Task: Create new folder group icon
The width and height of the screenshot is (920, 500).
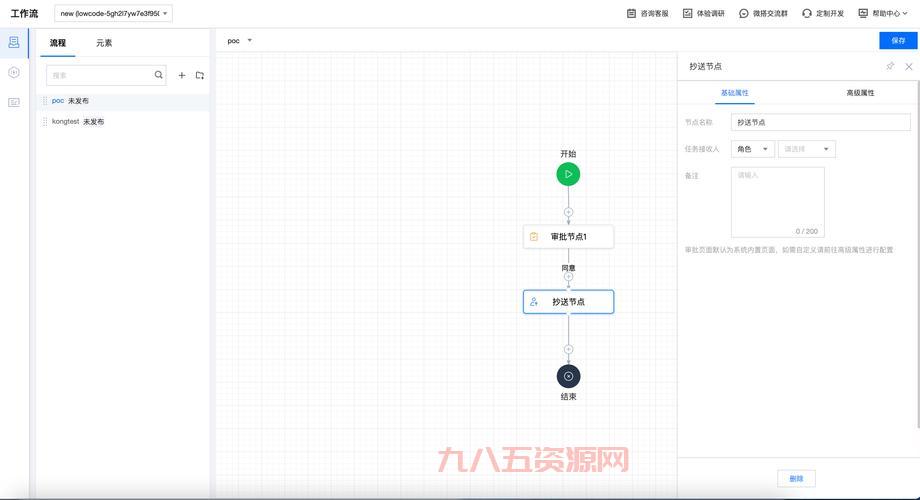Action: pyautogui.click(x=199, y=75)
